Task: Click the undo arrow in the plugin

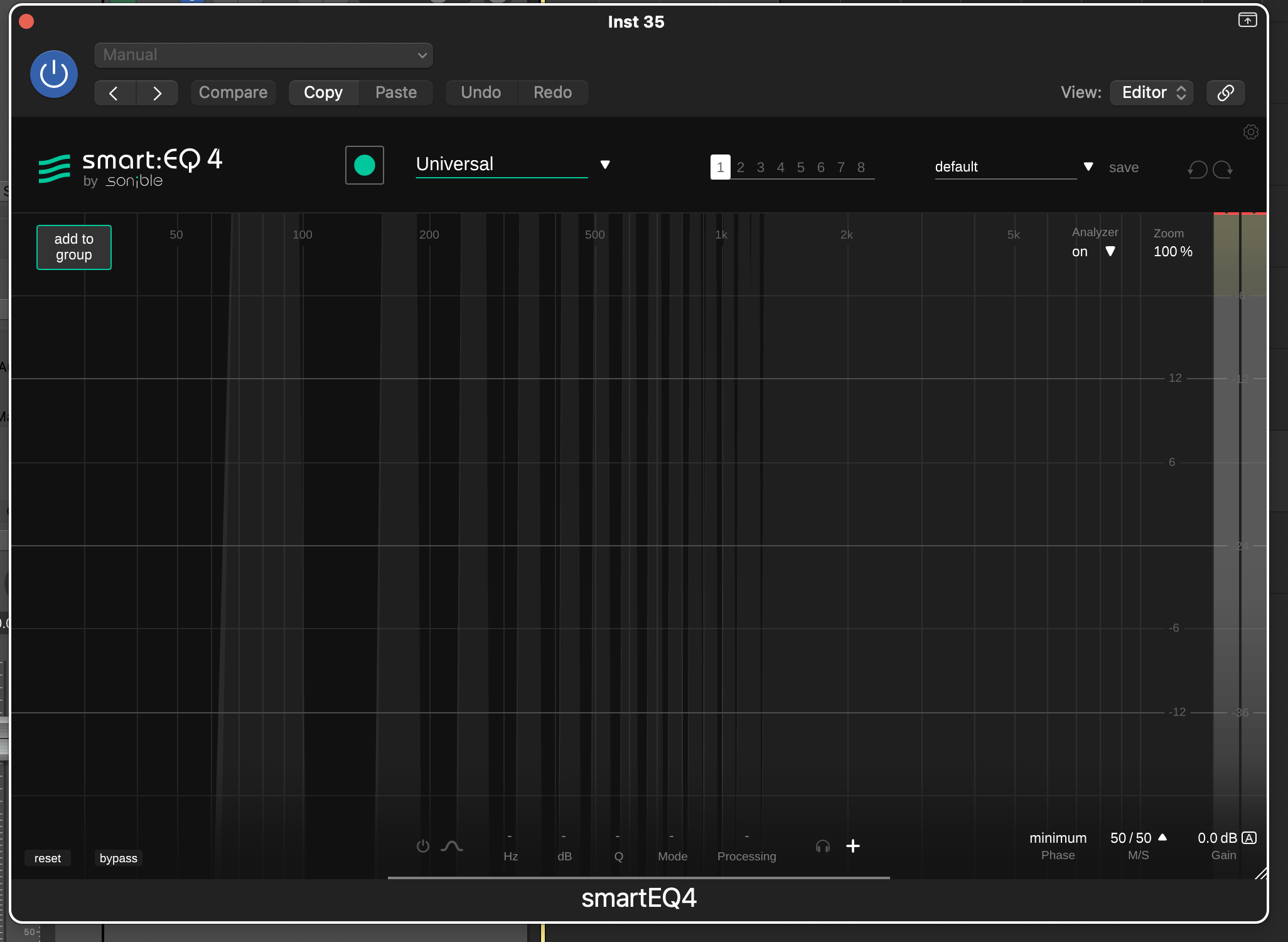Action: pos(1196,170)
